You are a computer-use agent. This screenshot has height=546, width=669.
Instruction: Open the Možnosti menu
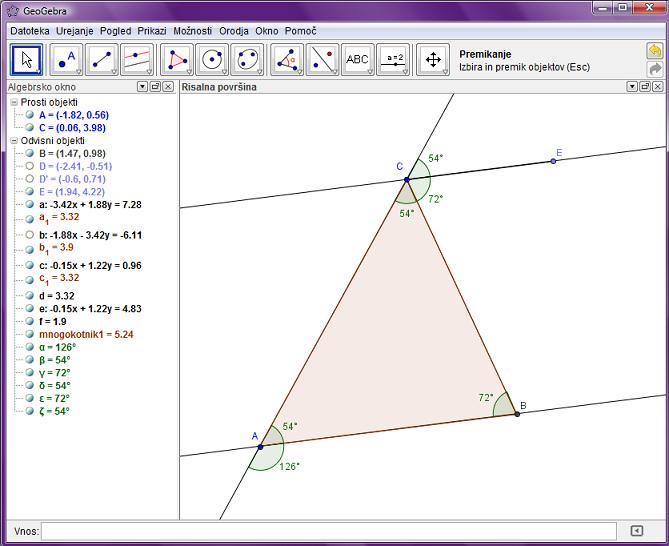pos(192,31)
